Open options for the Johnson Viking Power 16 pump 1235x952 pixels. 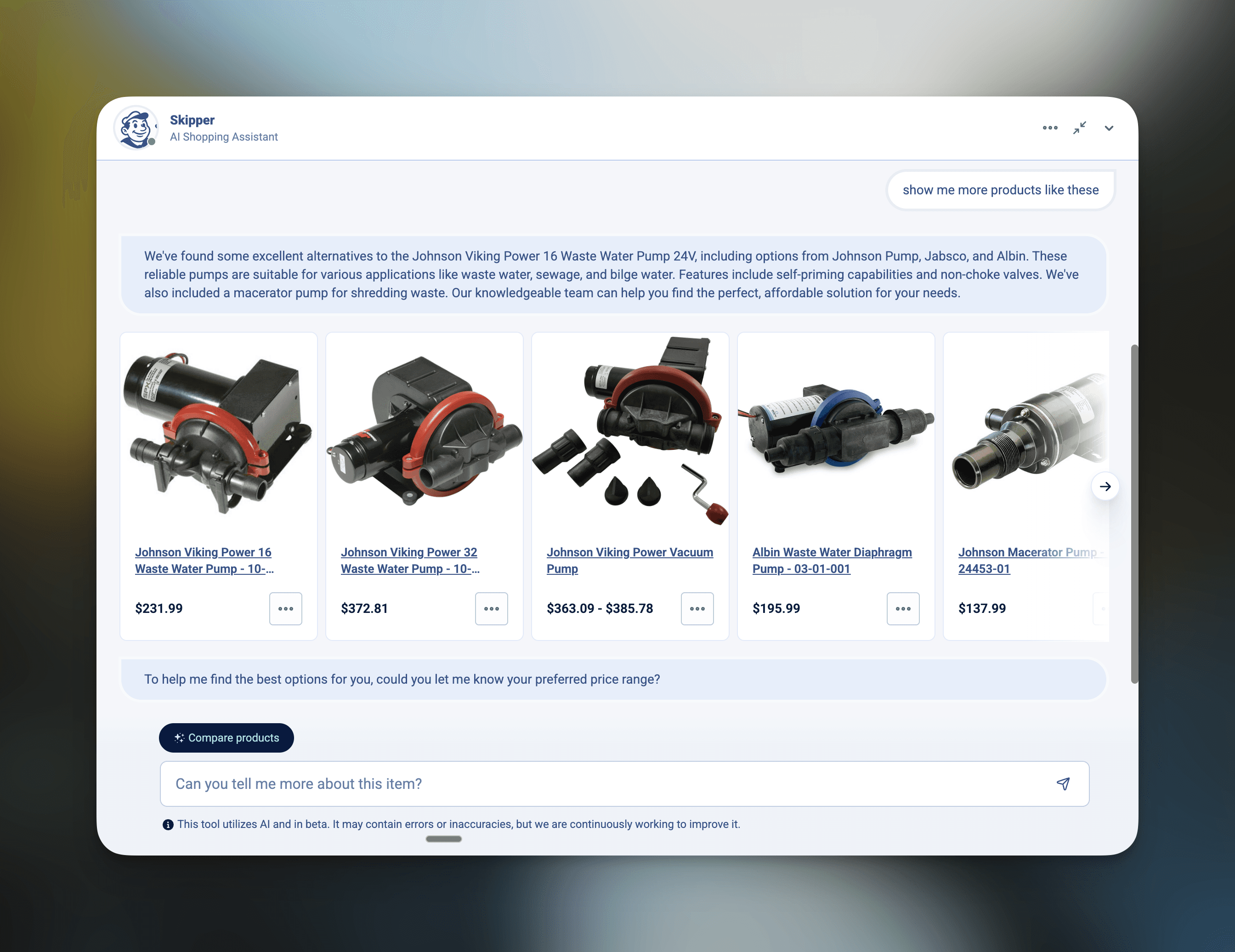[x=286, y=609]
